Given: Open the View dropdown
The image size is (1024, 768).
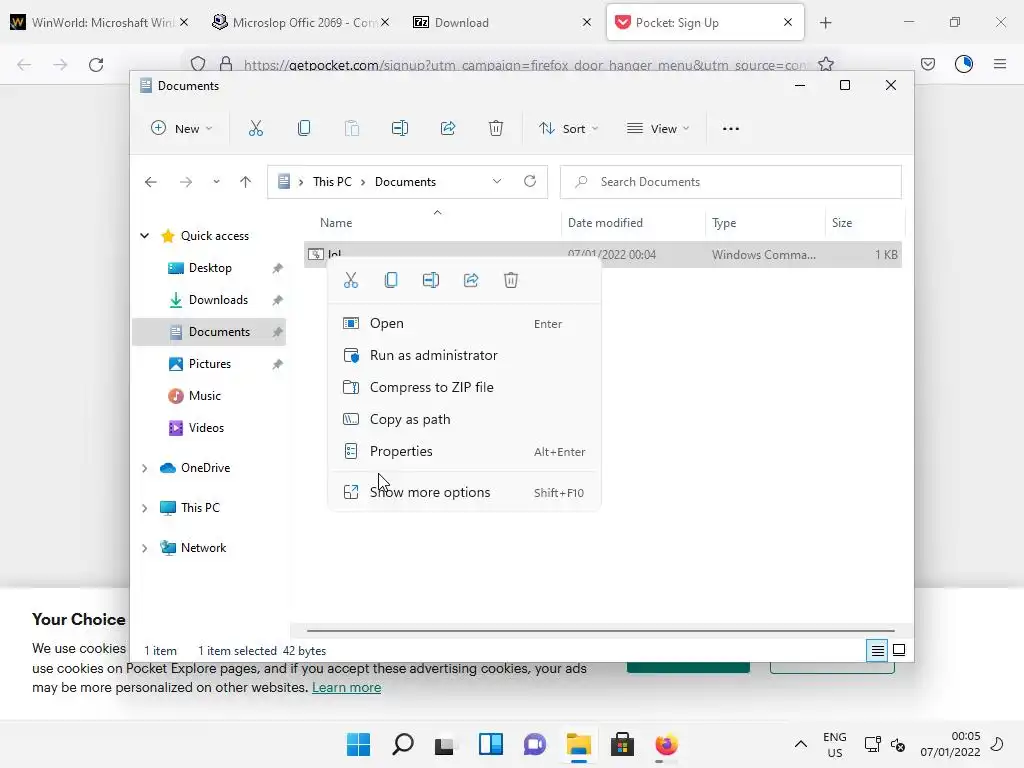Looking at the screenshot, I should pyautogui.click(x=658, y=129).
